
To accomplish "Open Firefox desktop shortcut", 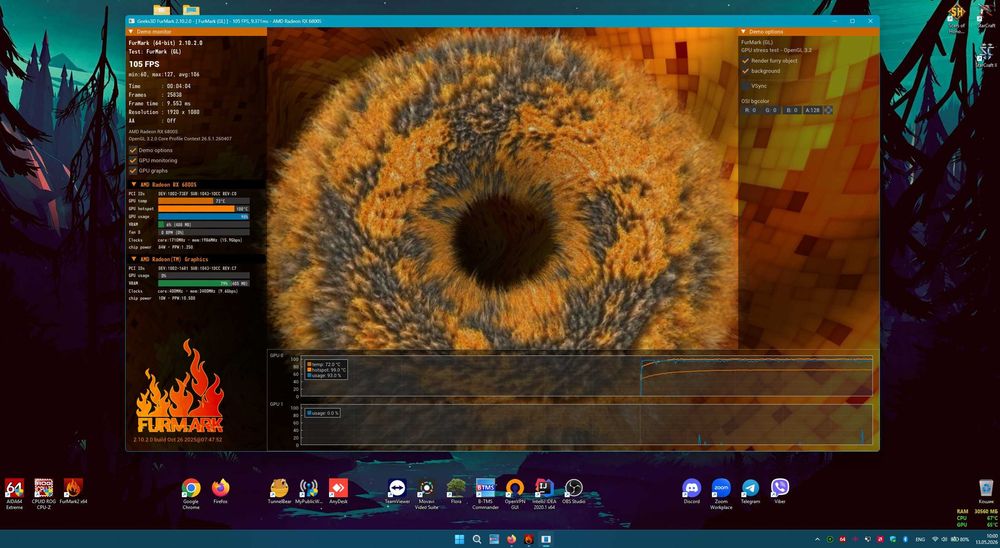I will coord(221,492).
